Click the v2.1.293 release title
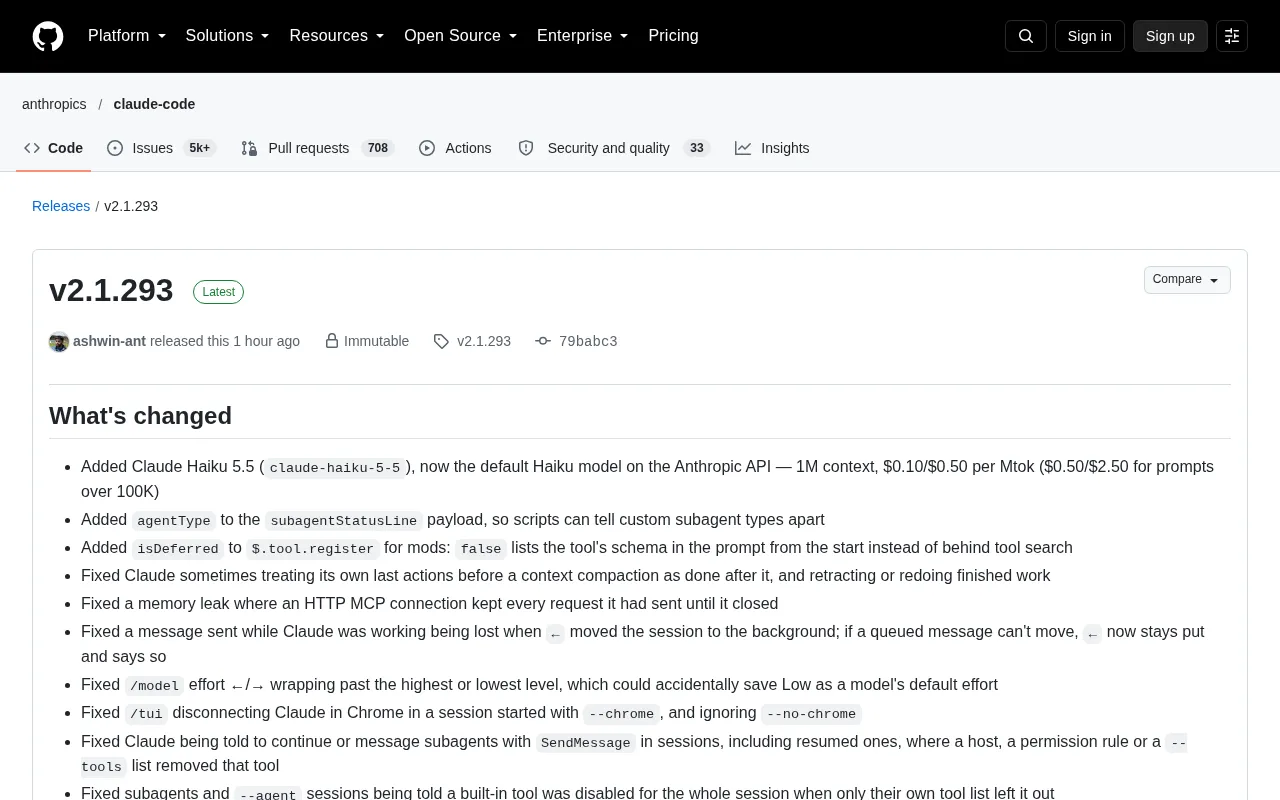Screen dimensions: 1280x800 [x=111, y=290]
